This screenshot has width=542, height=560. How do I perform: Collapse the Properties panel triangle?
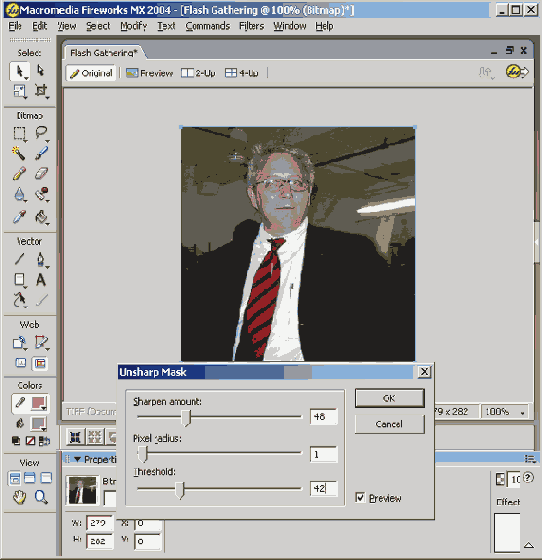(x=77, y=459)
